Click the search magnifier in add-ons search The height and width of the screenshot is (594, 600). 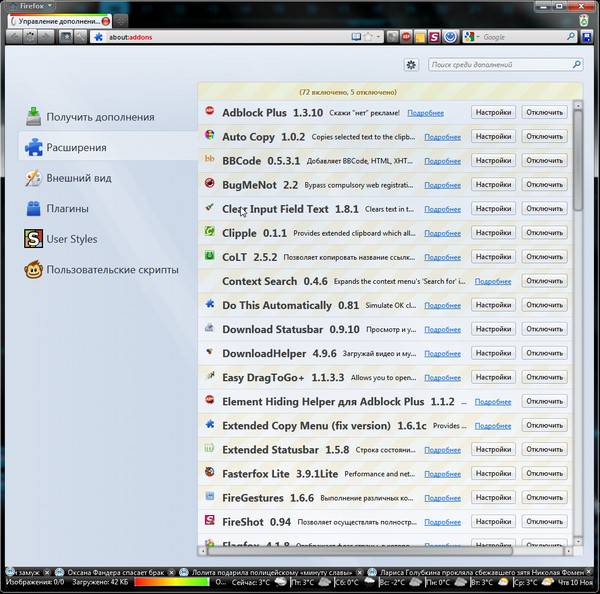577,64
